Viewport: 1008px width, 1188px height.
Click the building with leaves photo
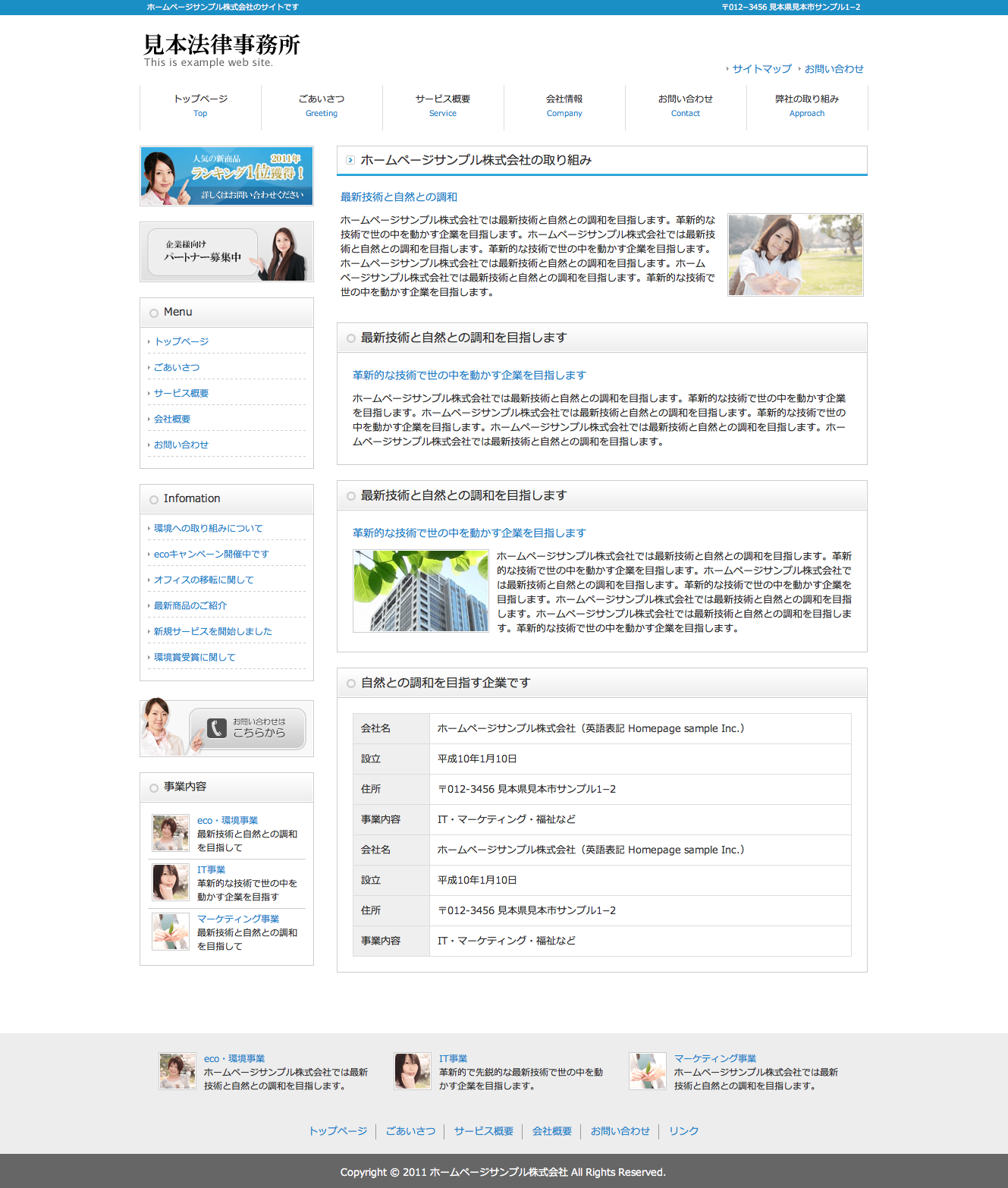point(420,591)
